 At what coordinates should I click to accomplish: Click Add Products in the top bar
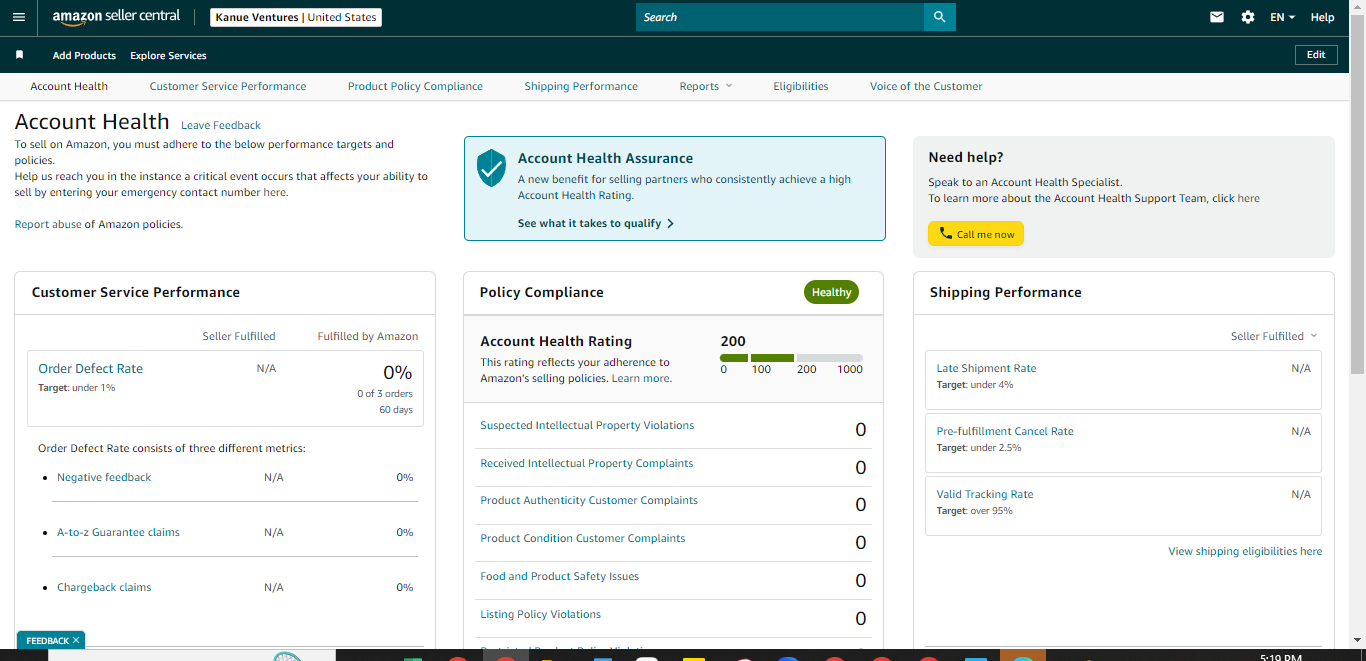[x=84, y=55]
